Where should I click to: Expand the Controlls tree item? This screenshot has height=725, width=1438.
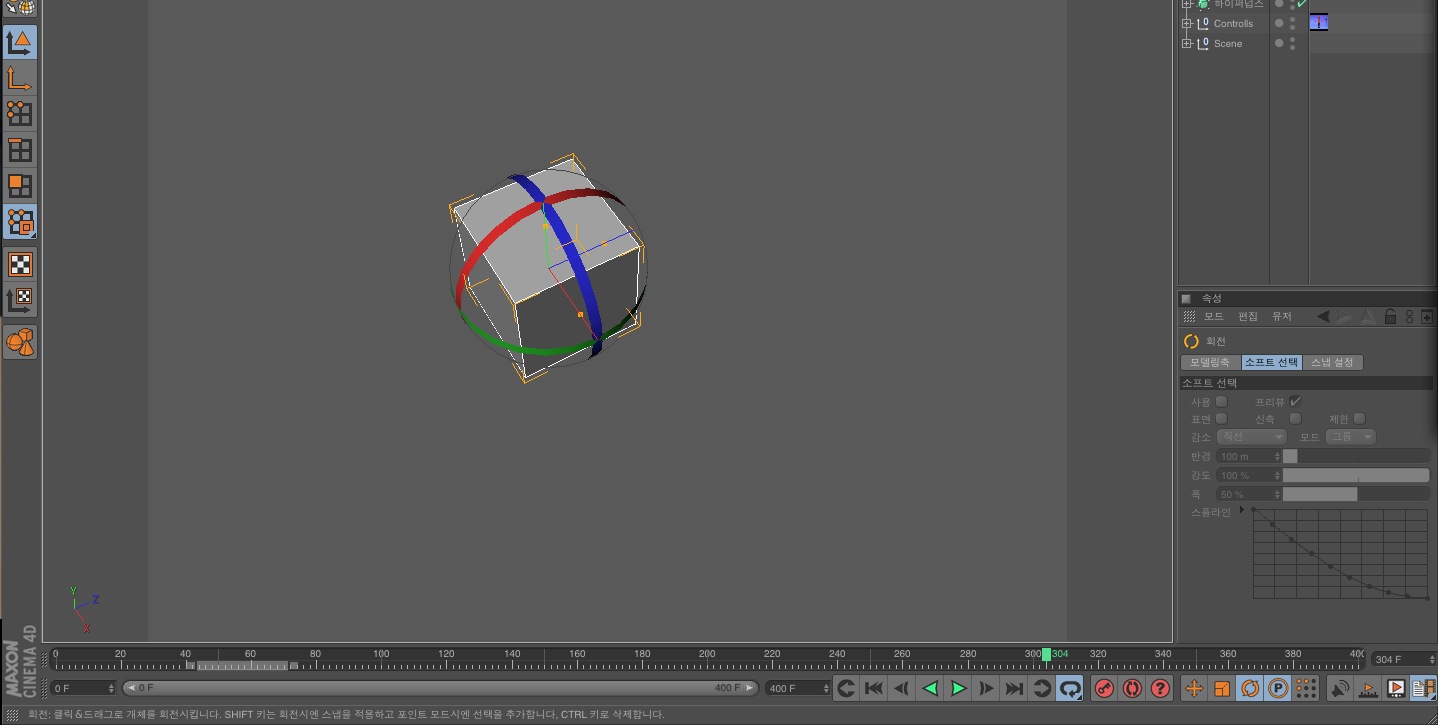click(x=1186, y=24)
